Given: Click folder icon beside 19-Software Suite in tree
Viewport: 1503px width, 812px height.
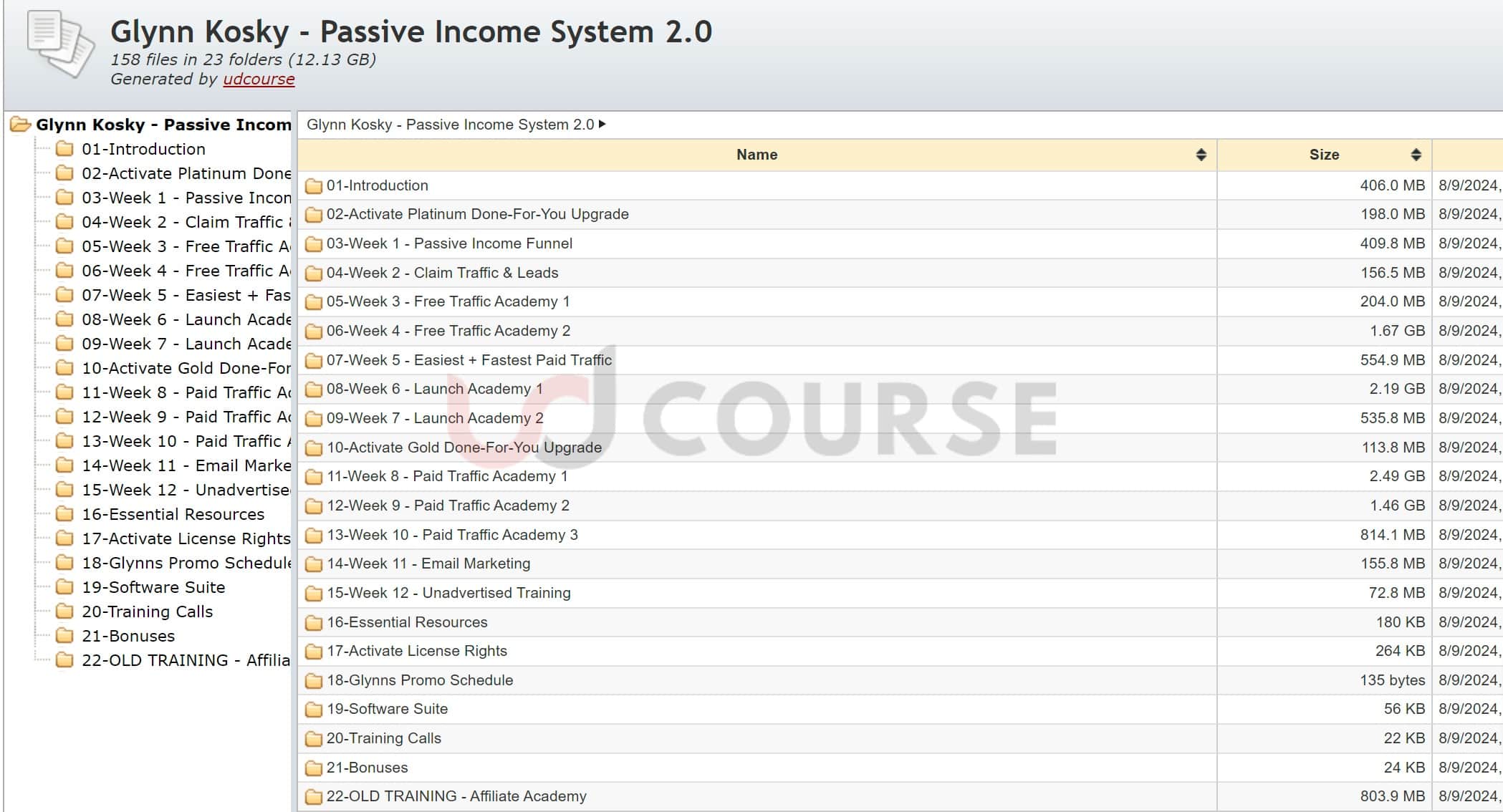Looking at the screenshot, I should [x=64, y=587].
